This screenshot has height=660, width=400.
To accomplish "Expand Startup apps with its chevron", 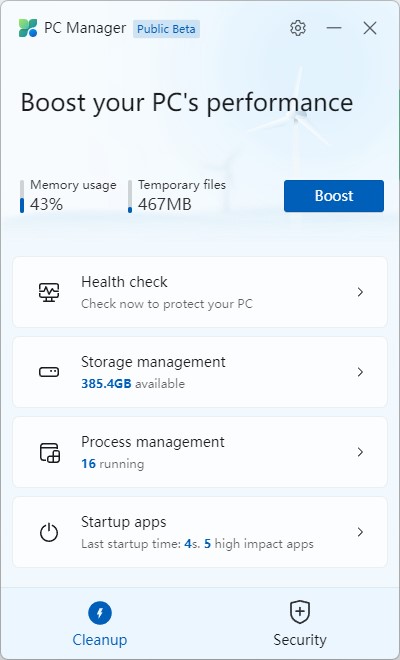I will tap(360, 532).
